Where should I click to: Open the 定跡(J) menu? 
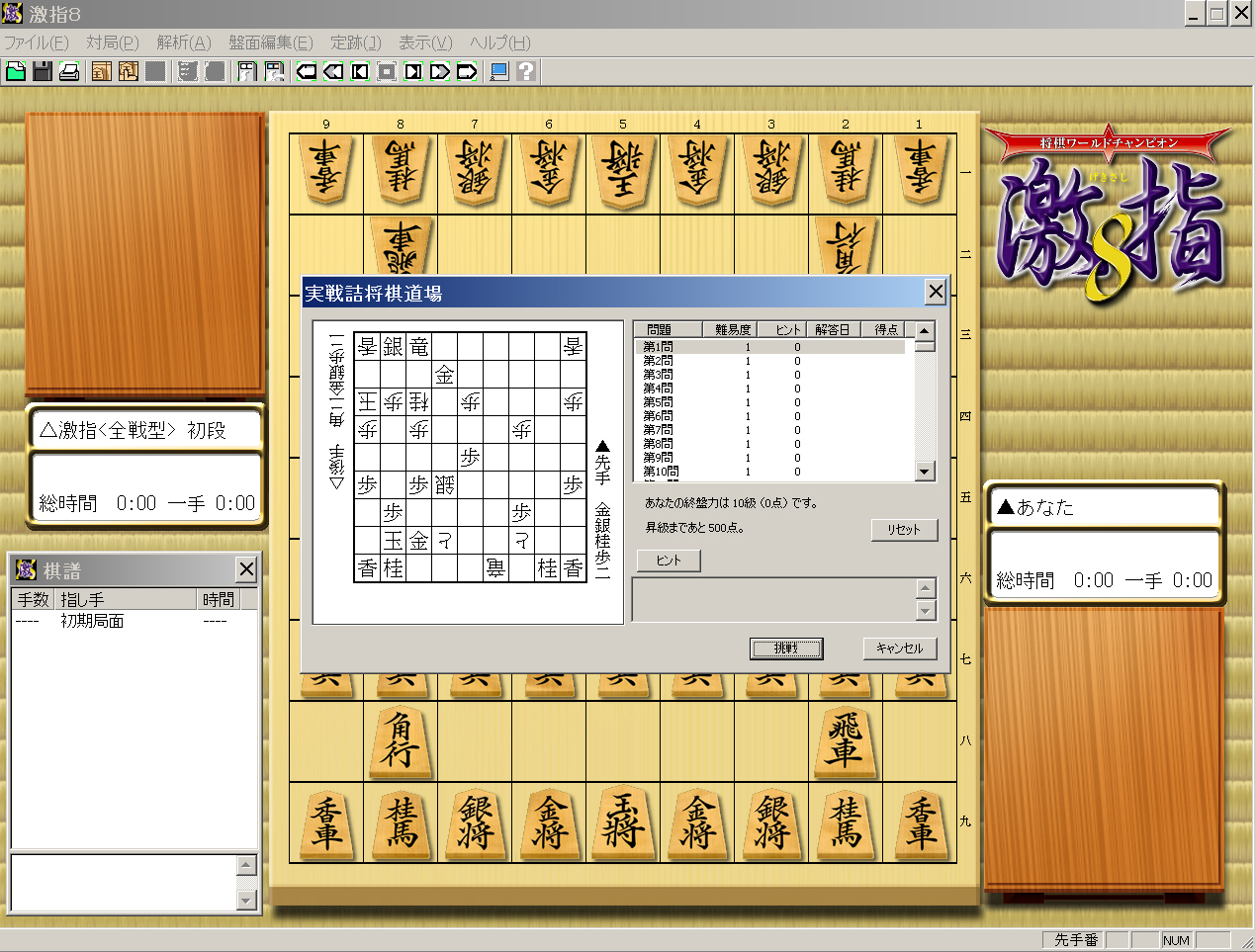[355, 43]
